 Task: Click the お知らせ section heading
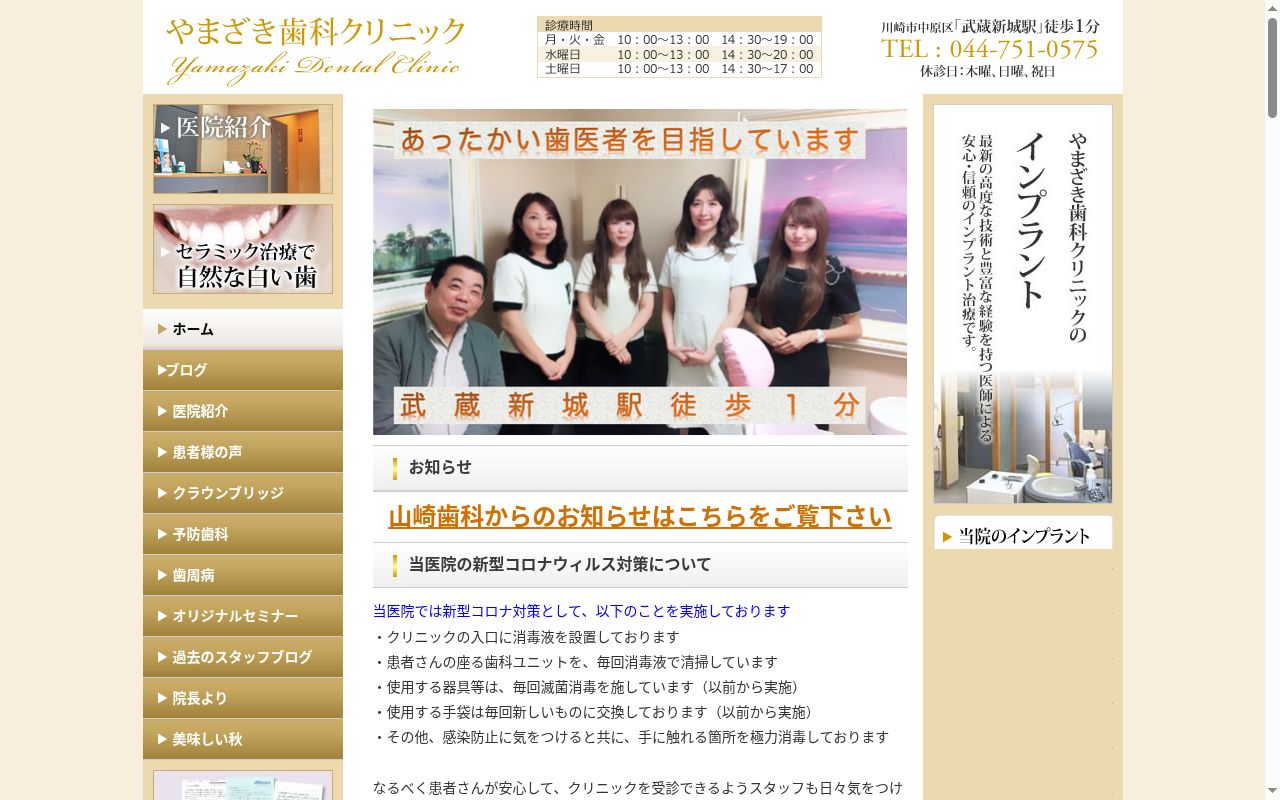(x=640, y=468)
